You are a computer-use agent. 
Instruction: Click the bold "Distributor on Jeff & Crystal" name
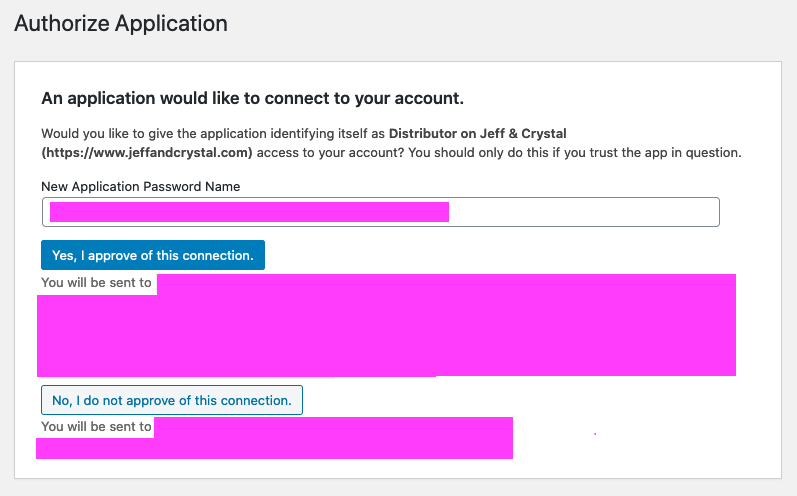click(x=477, y=134)
